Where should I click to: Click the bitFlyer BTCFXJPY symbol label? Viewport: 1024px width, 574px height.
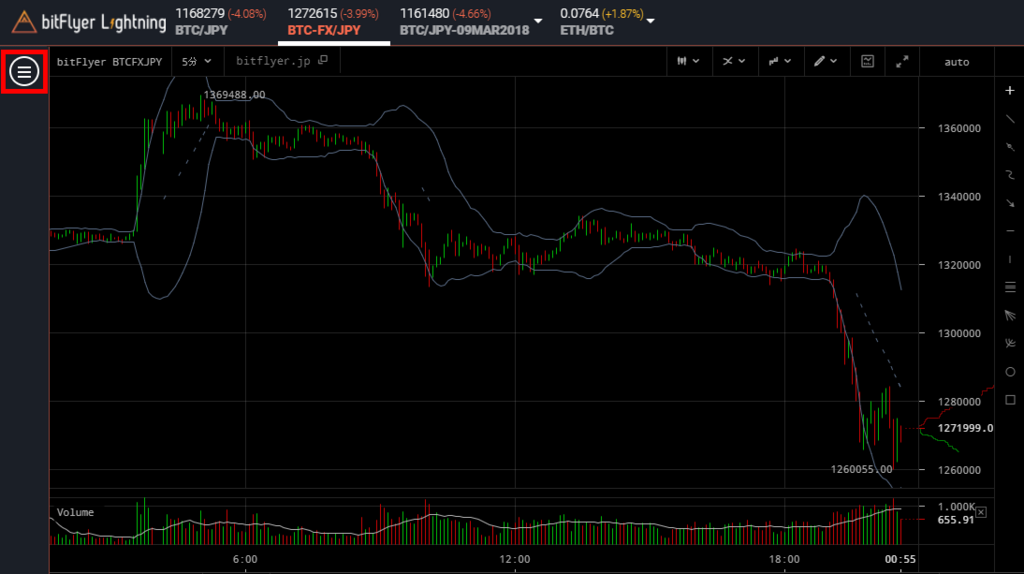[109, 62]
